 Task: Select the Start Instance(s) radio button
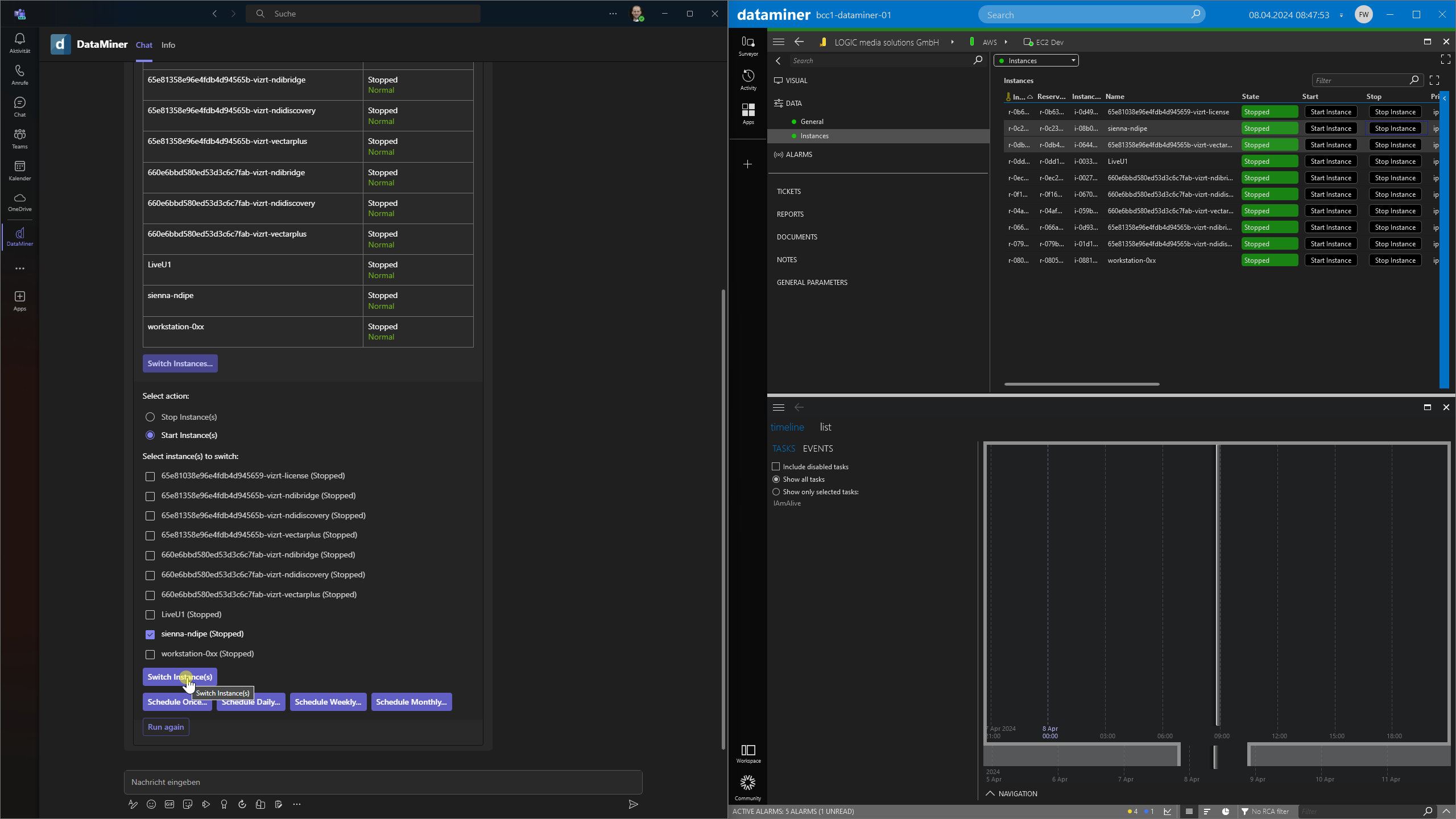coord(150,435)
